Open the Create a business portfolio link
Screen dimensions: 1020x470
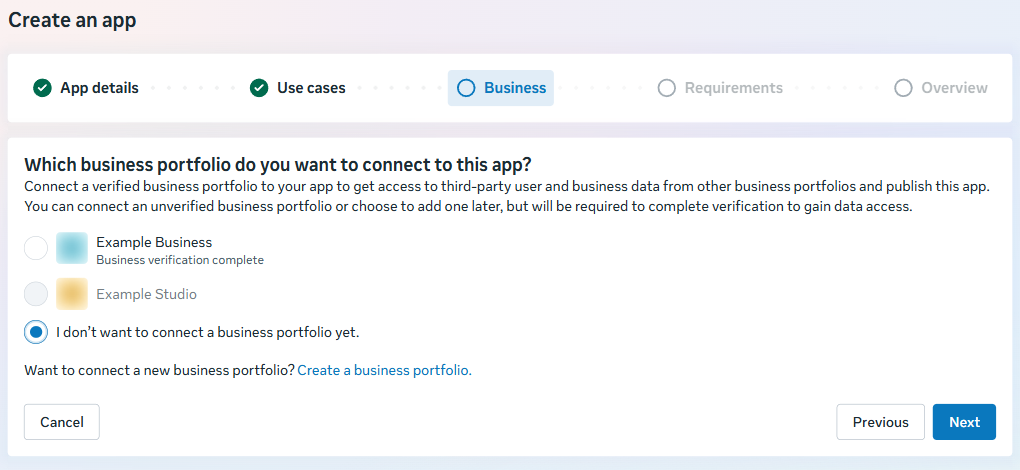coord(384,371)
